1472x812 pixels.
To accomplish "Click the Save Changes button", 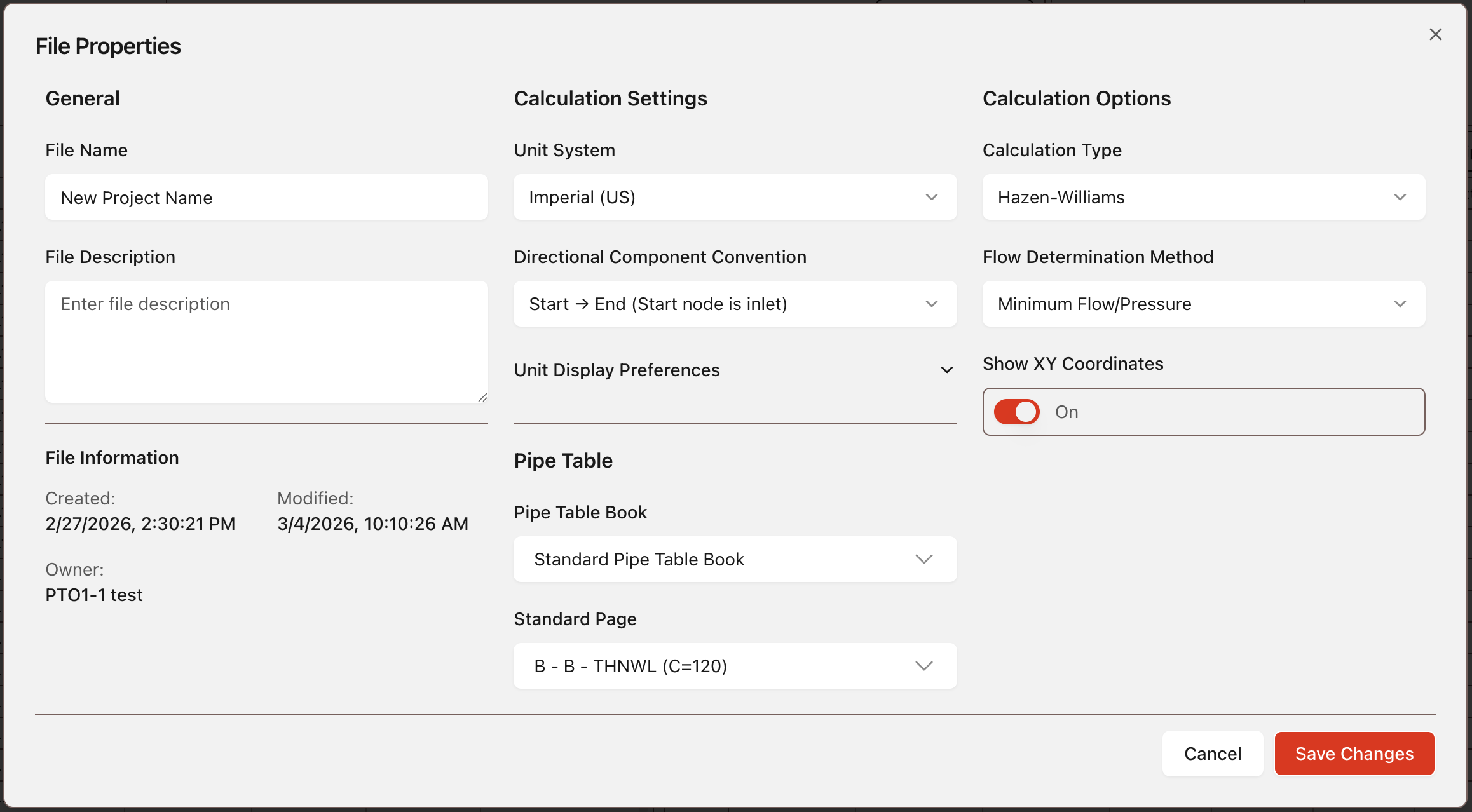I will [x=1354, y=754].
